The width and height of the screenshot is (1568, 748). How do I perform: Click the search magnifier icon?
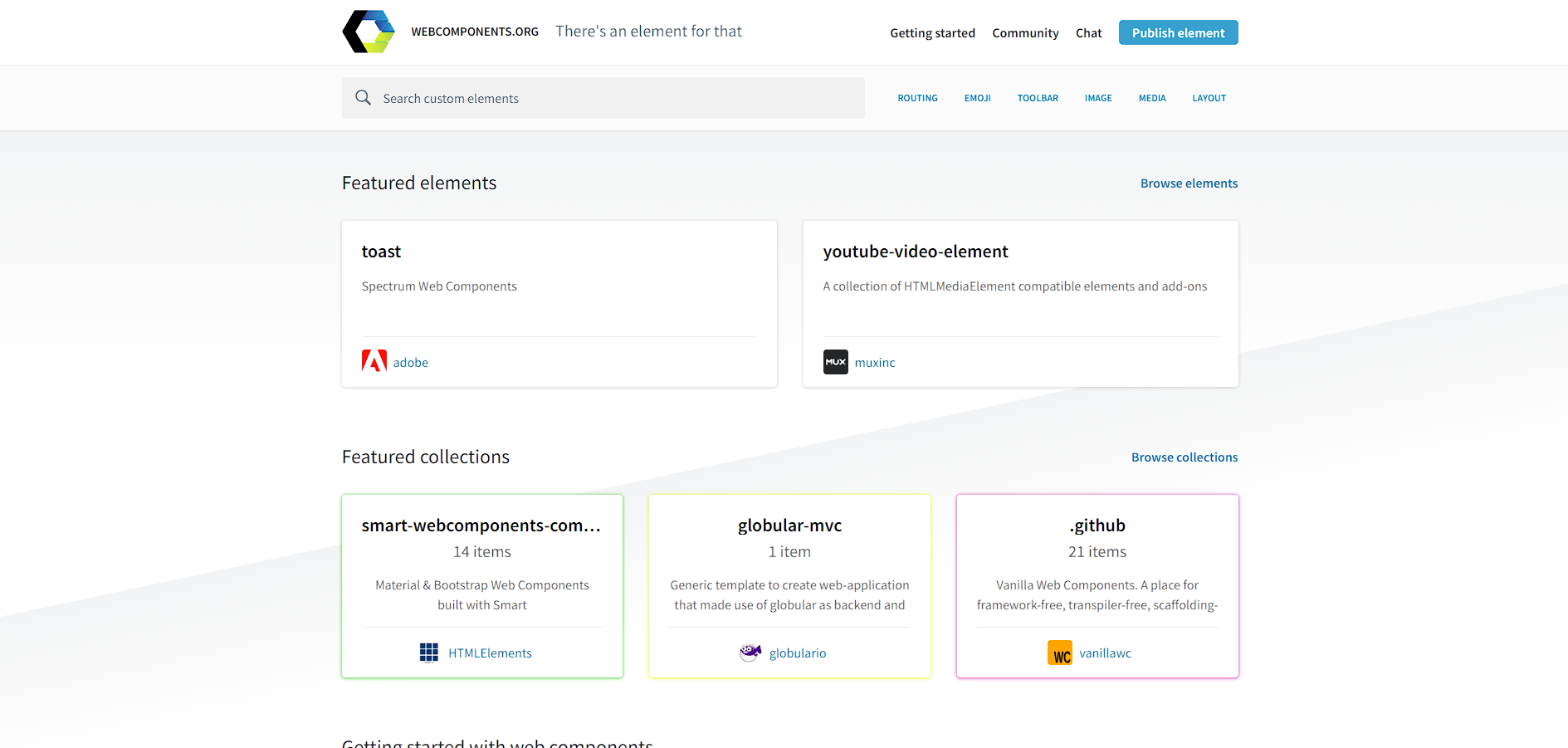[x=363, y=97]
